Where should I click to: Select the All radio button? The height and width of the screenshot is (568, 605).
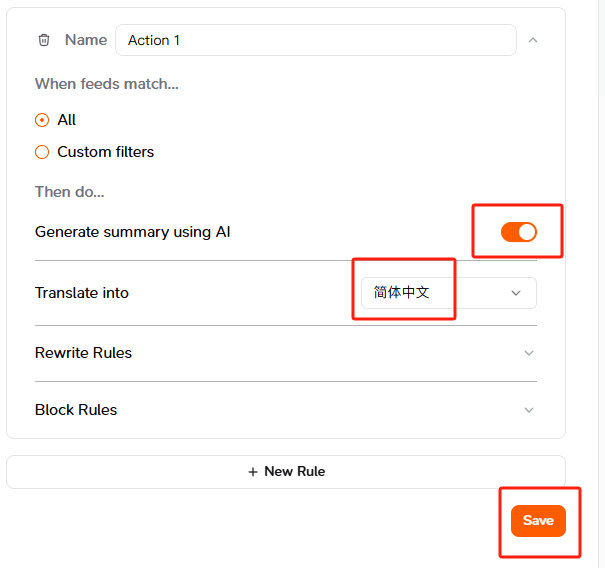42,120
